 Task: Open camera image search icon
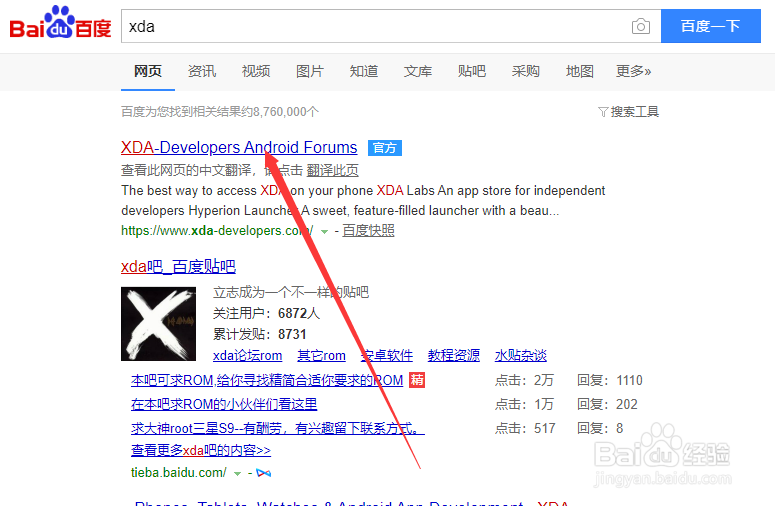(641, 26)
